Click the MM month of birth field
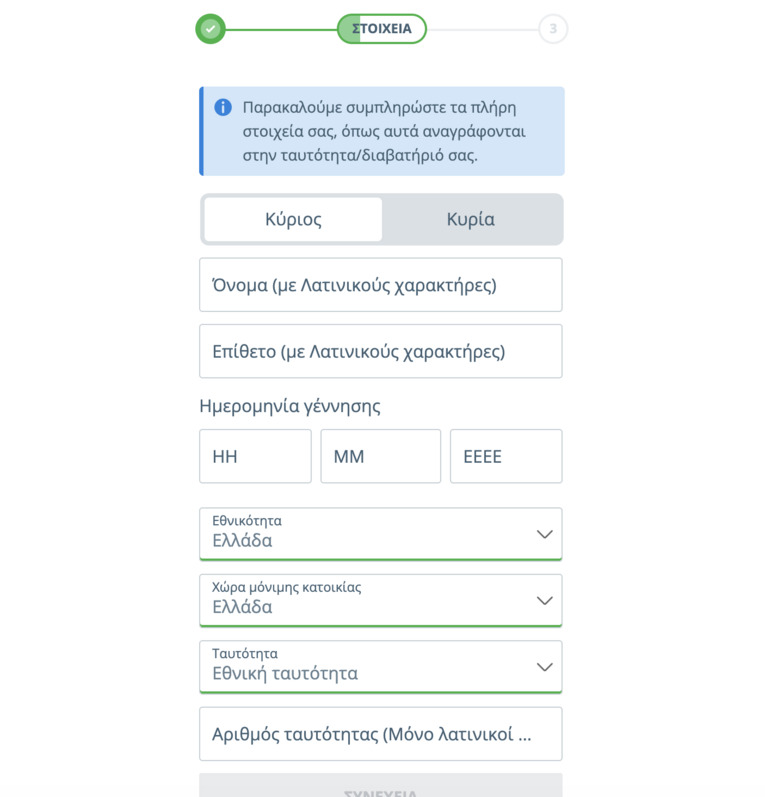 point(381,456)
